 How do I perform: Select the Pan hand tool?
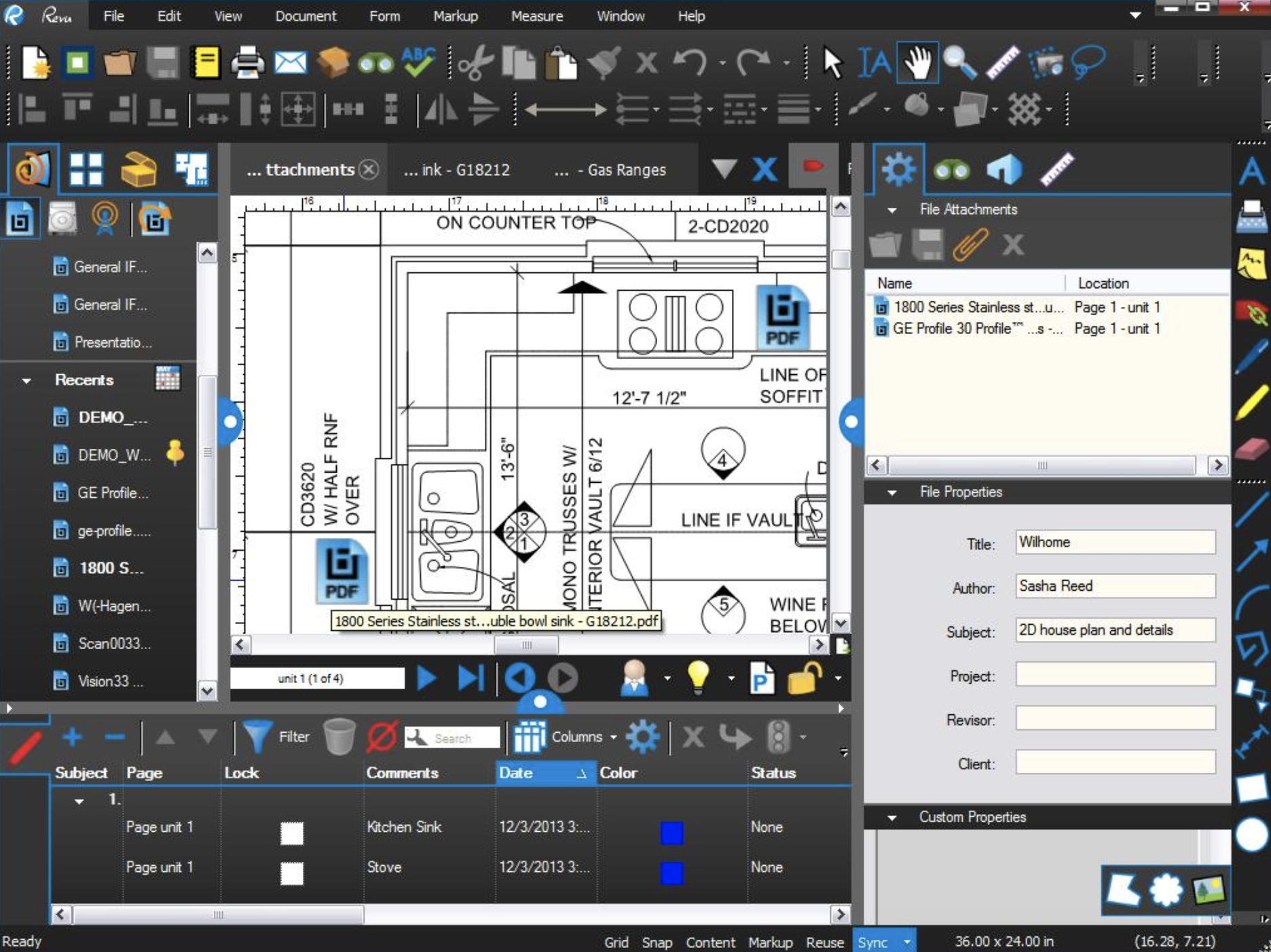click(917, 63)
